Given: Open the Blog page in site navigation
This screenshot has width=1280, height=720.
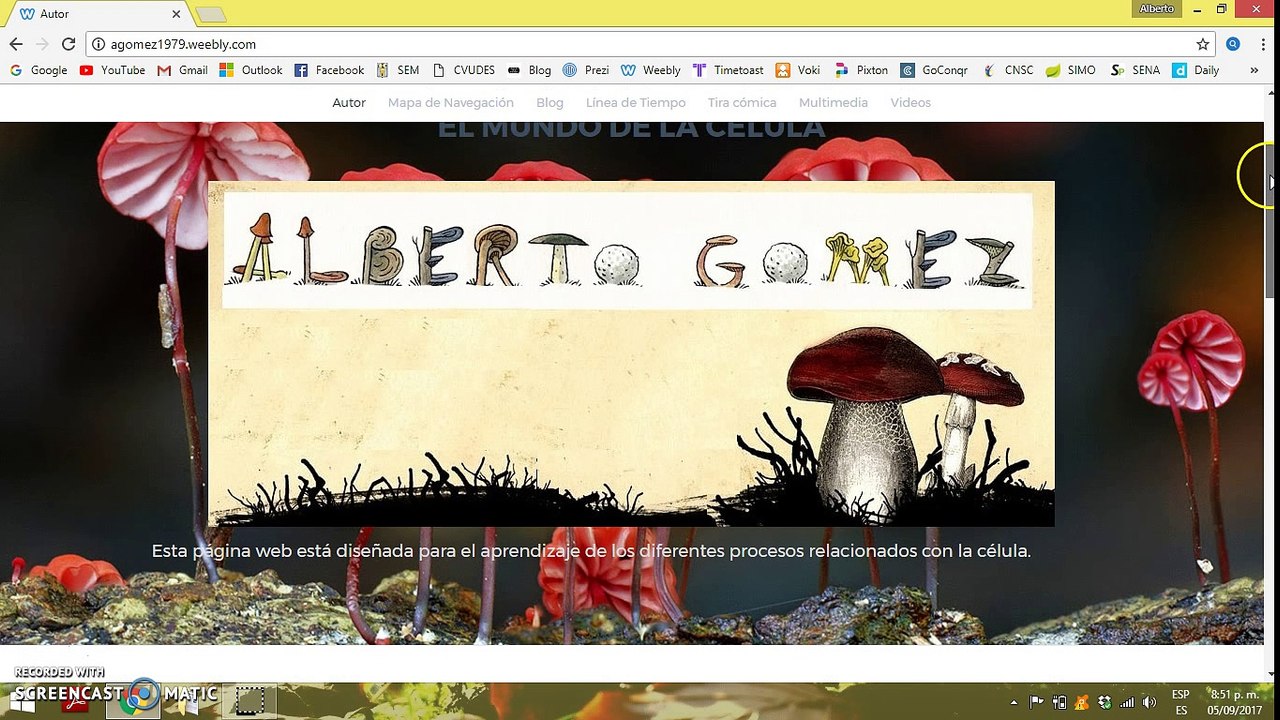Looking at the screenshot, I should [x=550, y=102].
